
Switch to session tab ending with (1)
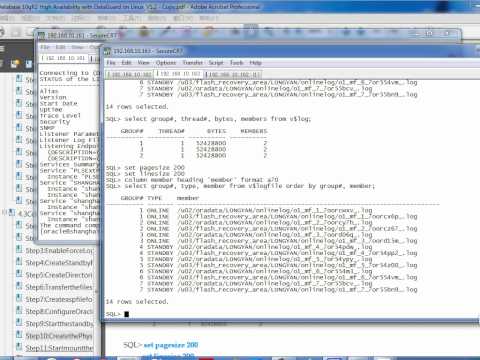(232, 74)
